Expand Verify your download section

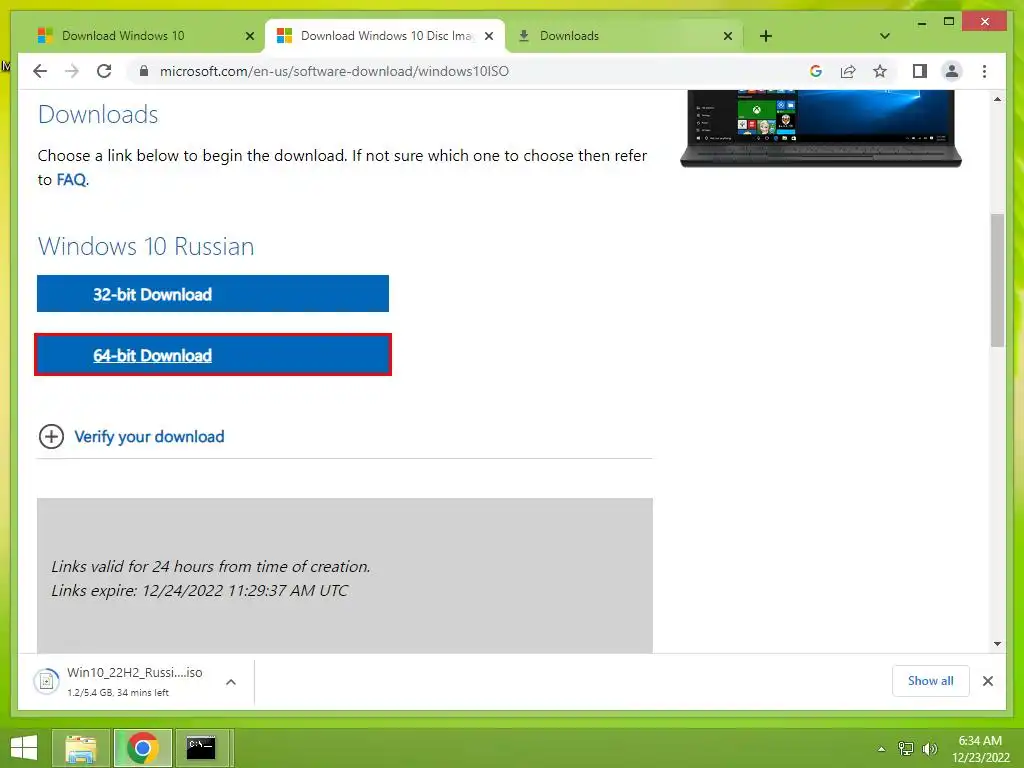click(x=51, y=436)
